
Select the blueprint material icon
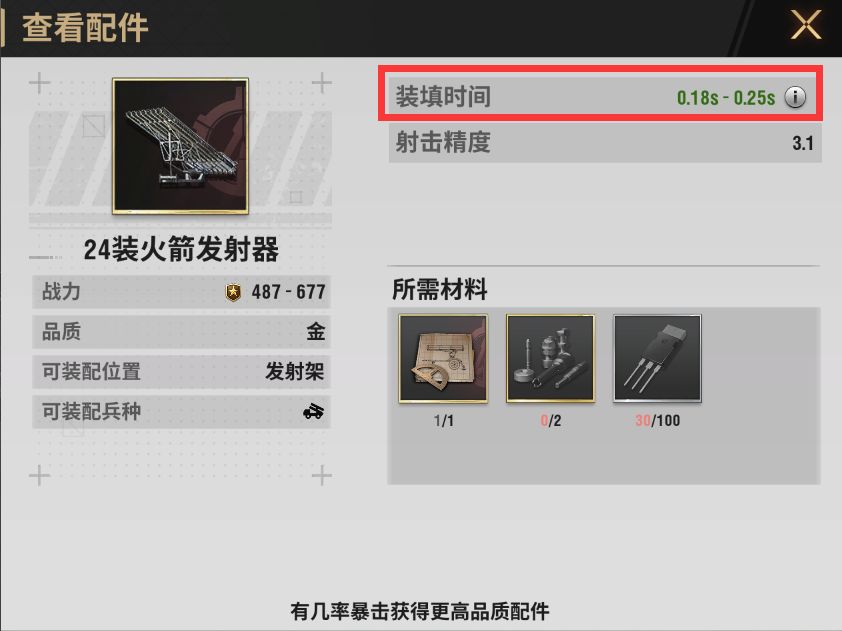coord(443,358)
